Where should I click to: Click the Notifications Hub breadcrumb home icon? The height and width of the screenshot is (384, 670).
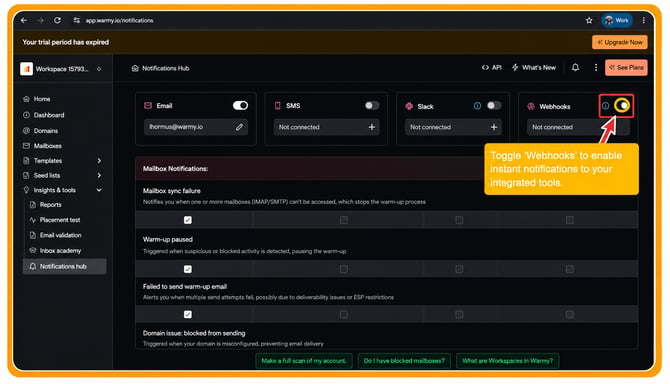click(135, 68)
